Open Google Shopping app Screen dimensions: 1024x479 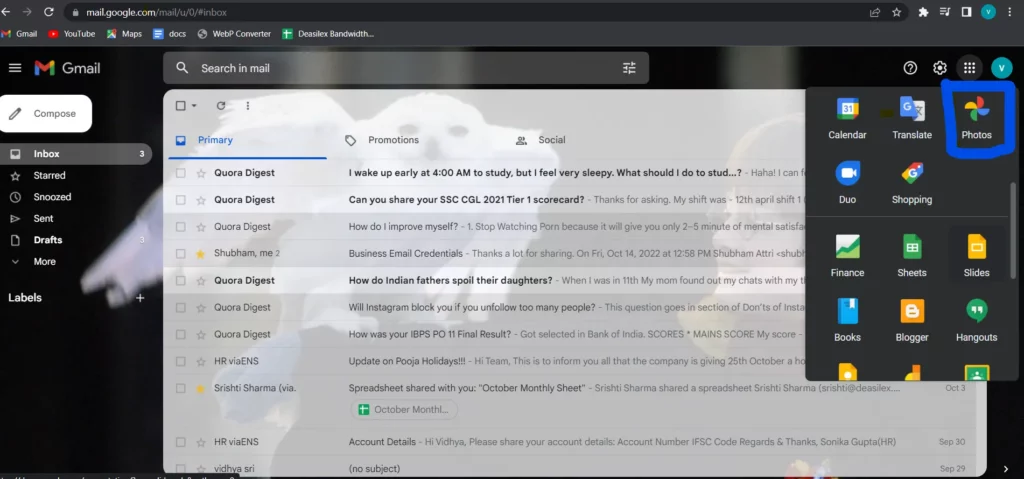click(x=912, y=183)
